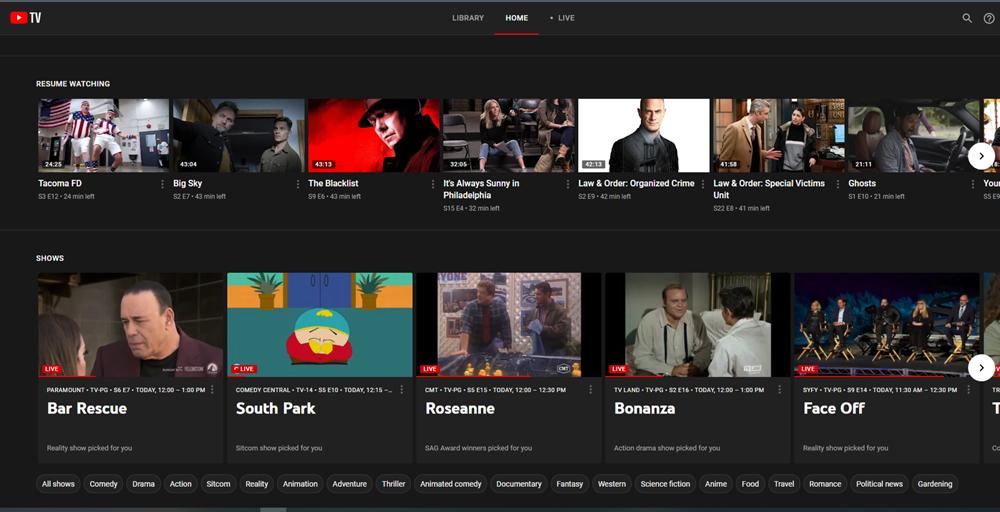The image size is (1000, 512).
Task: Filter shows by Thriller
Action: click(x=393, y=484)
